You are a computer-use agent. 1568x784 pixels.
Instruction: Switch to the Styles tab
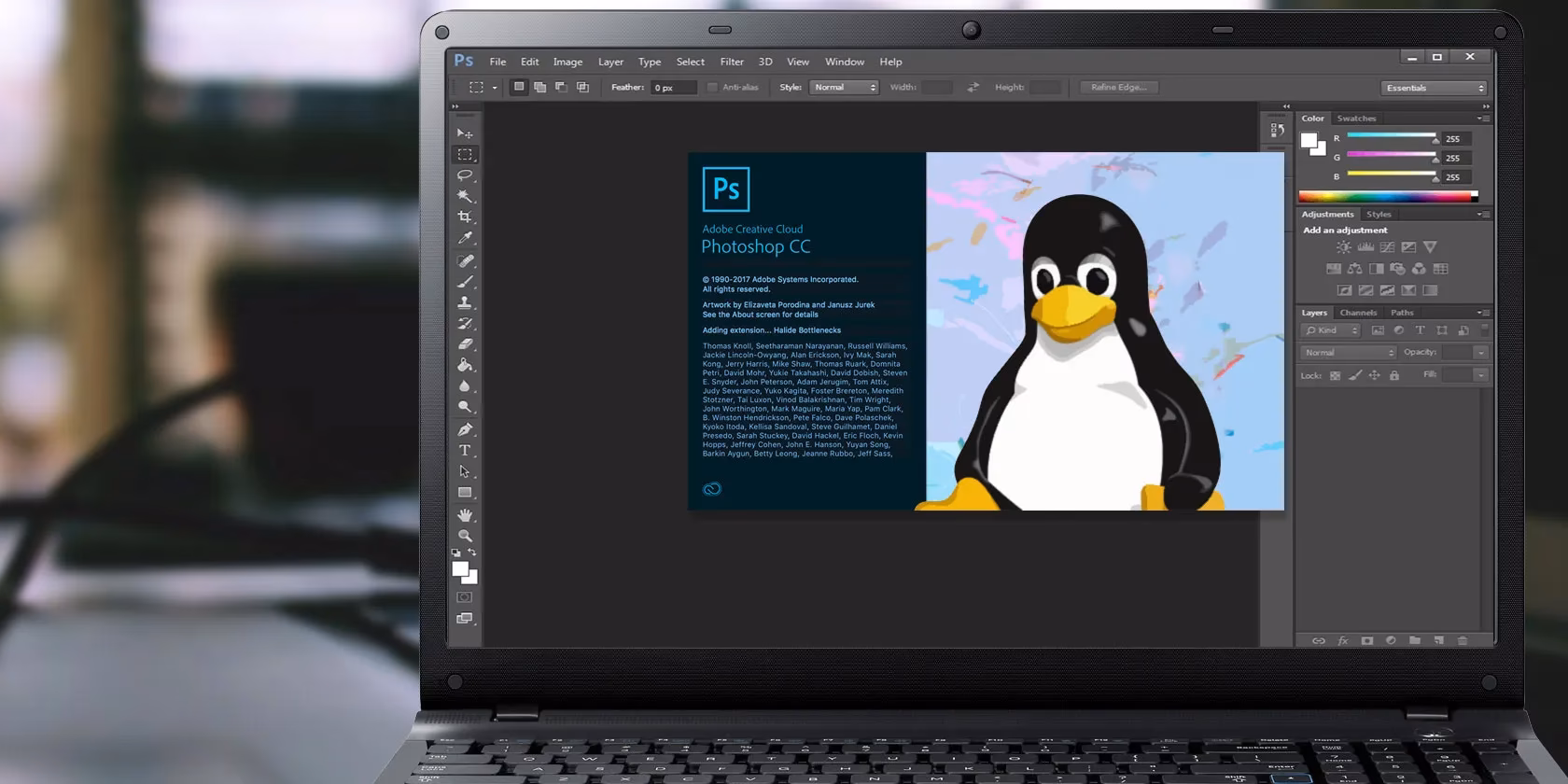[x=1379, y=214]
